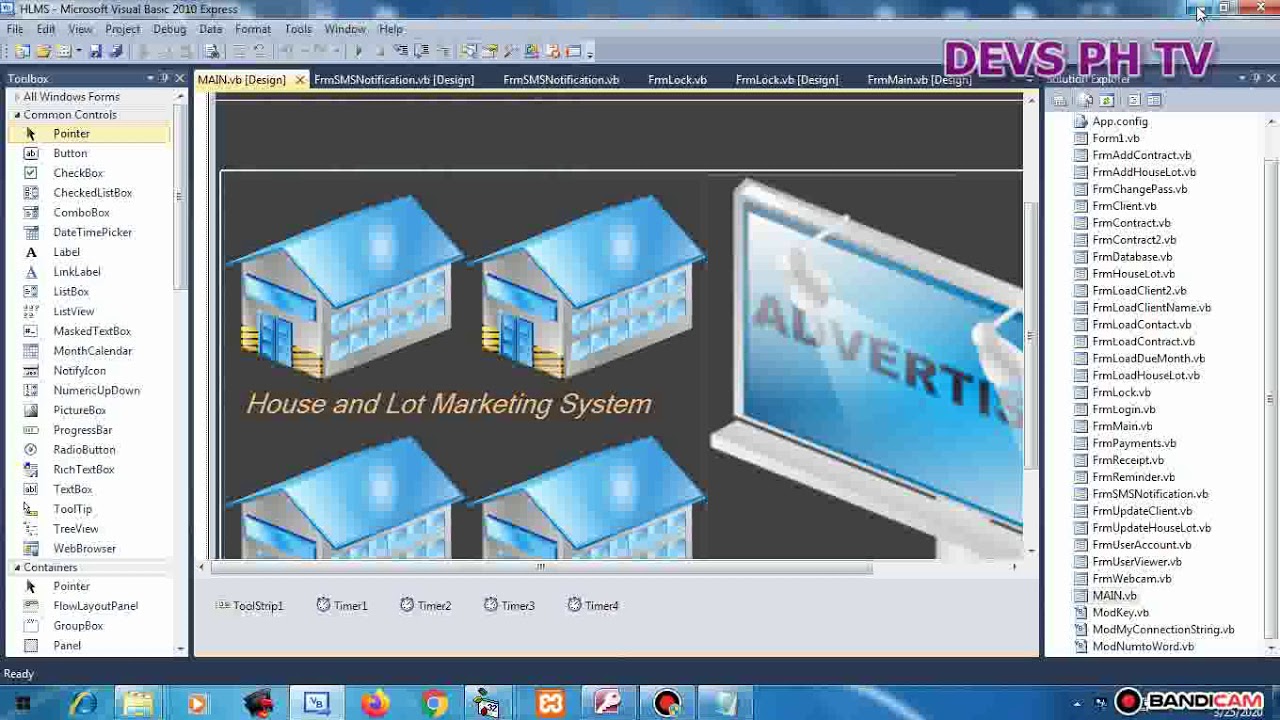This screenshot has width=1280, height=720.
Task: Choose the ProgressBar toolbox control
Action: point(82,430)
